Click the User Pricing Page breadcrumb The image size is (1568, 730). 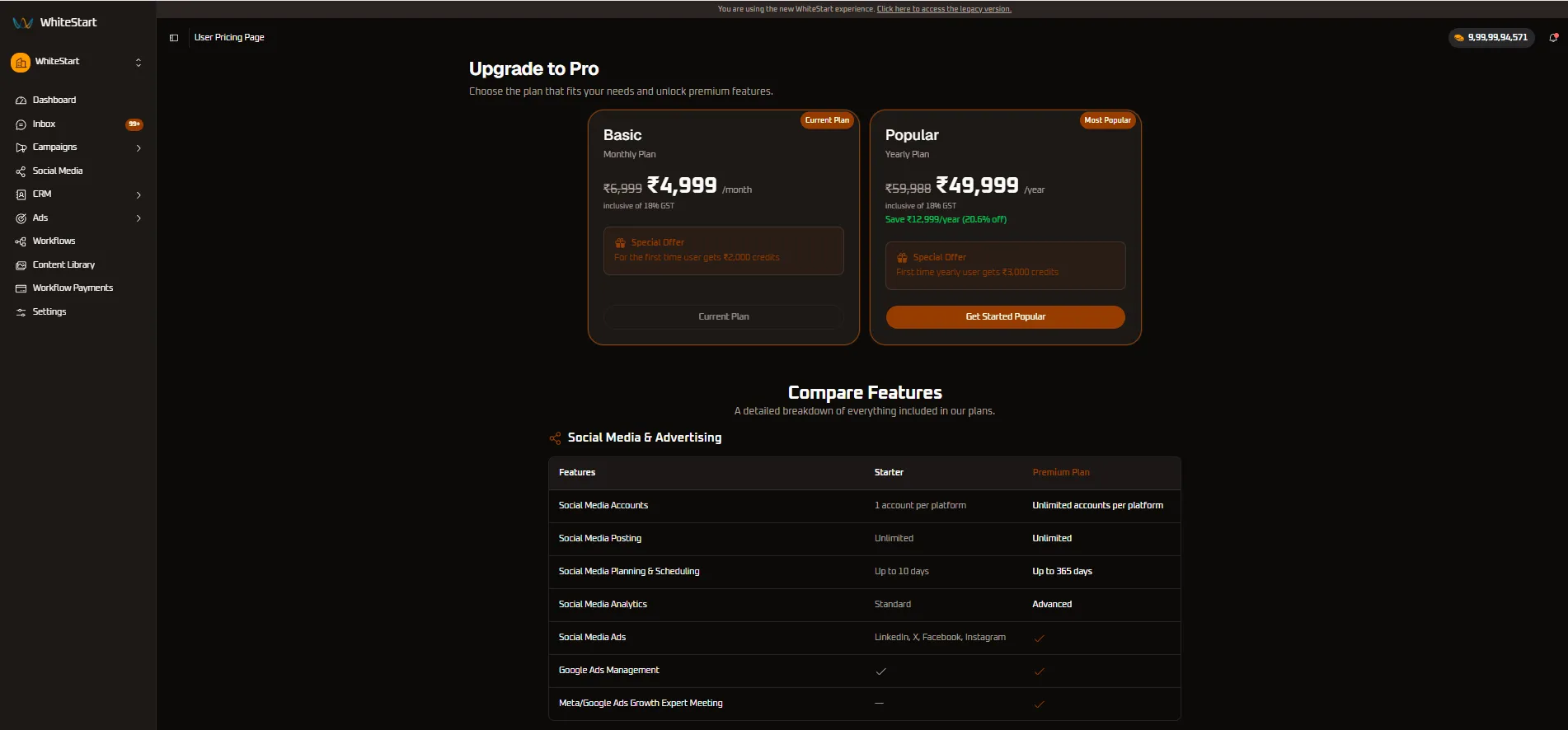(x=229, y=38)
